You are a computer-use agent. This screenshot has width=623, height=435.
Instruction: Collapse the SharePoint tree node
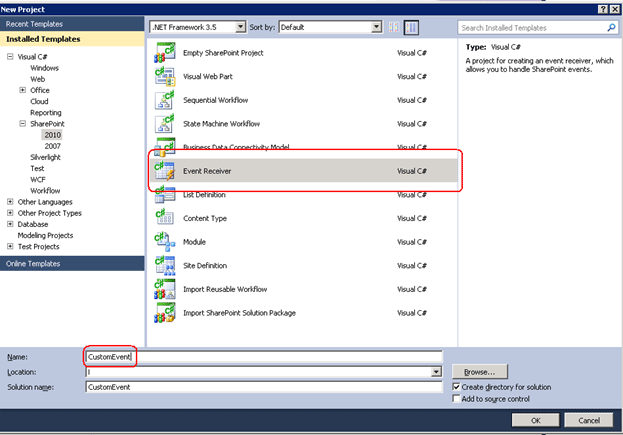click(x=23, y=124)
